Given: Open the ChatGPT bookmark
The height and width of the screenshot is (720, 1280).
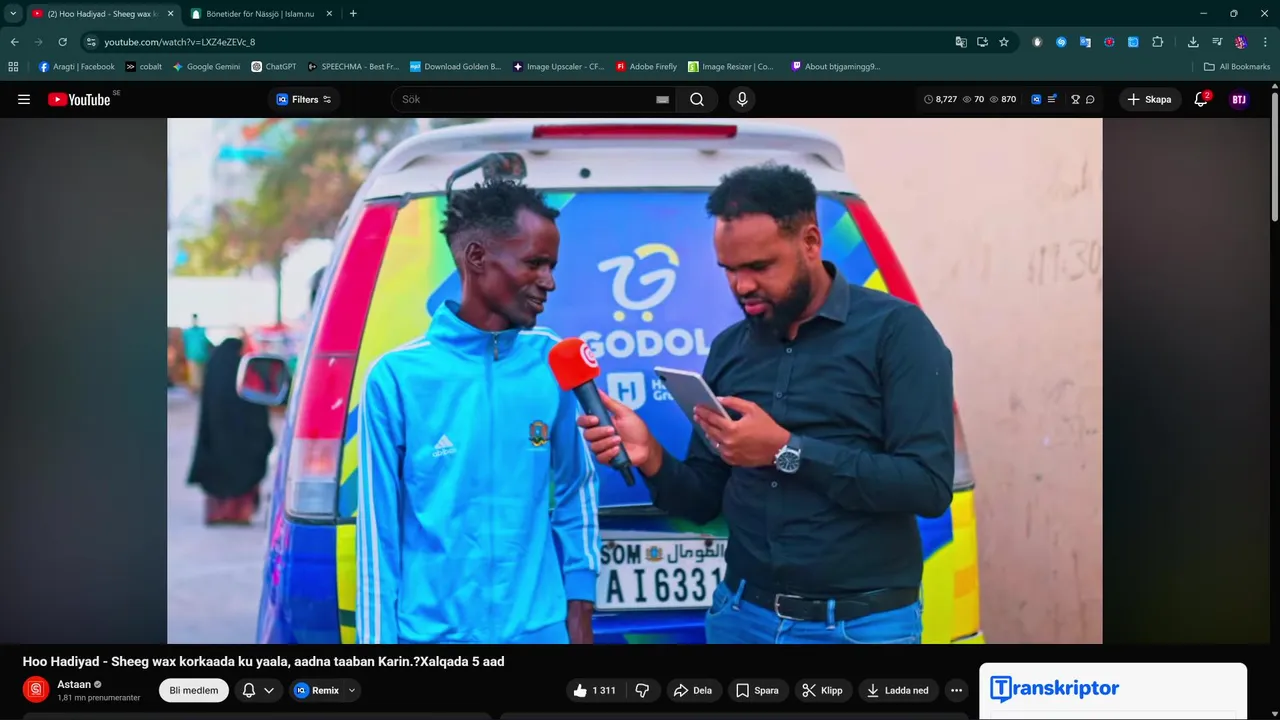Looking at the screenshot, I should [274, 67].
